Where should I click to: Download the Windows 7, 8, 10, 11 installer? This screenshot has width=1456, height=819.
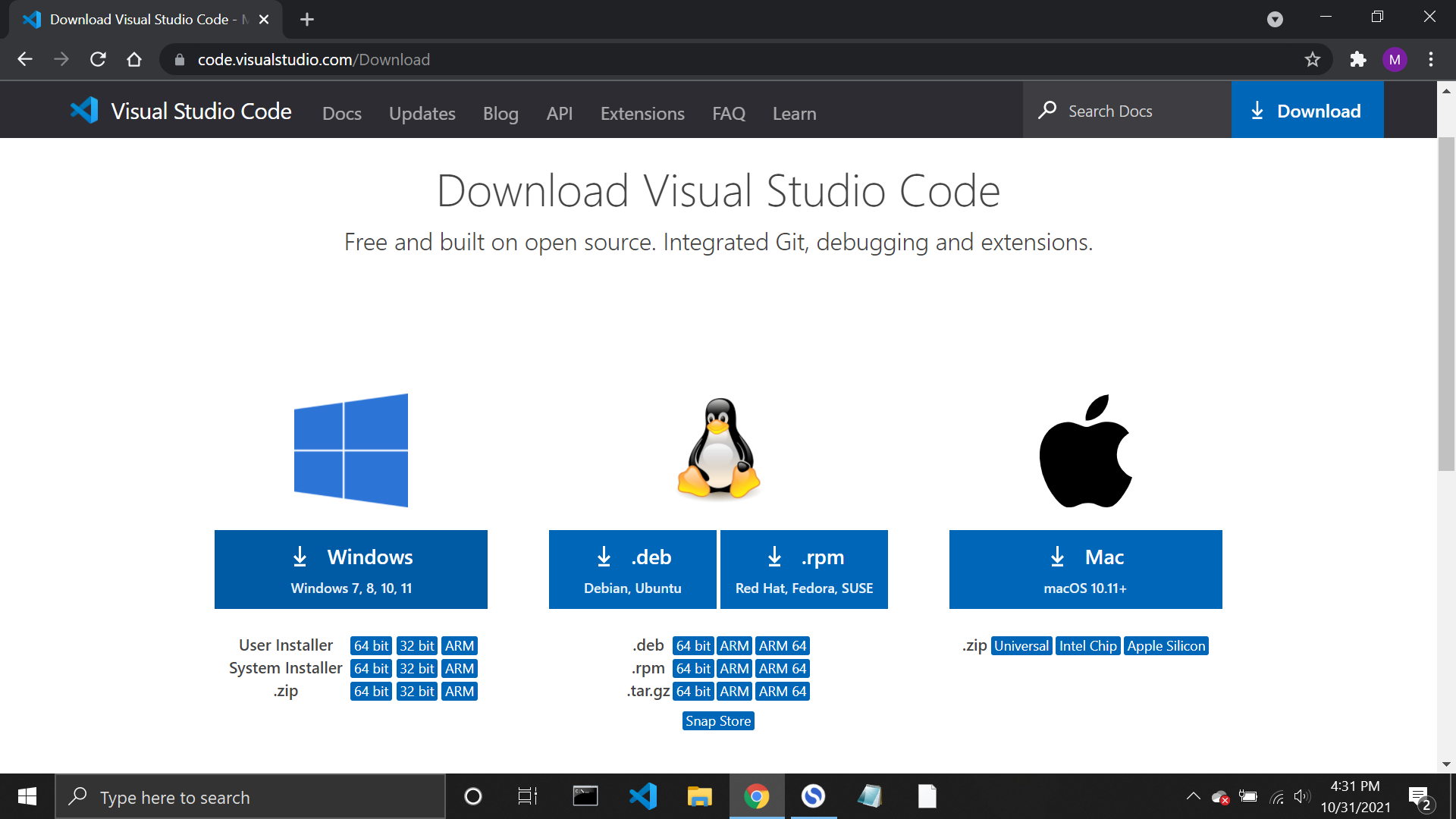point(351,570)
